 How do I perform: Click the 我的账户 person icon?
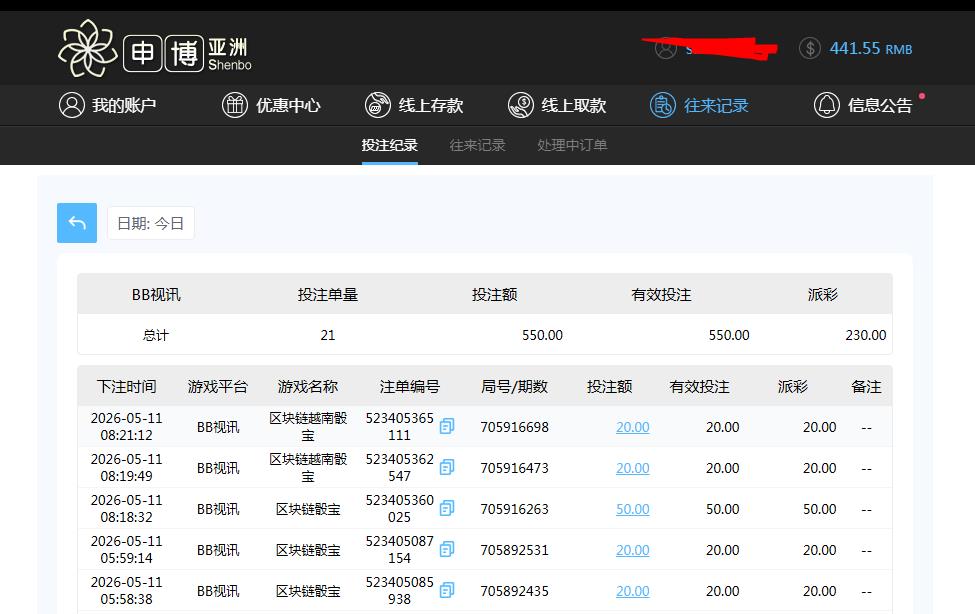pyautogui.click(x=72, y=105)
